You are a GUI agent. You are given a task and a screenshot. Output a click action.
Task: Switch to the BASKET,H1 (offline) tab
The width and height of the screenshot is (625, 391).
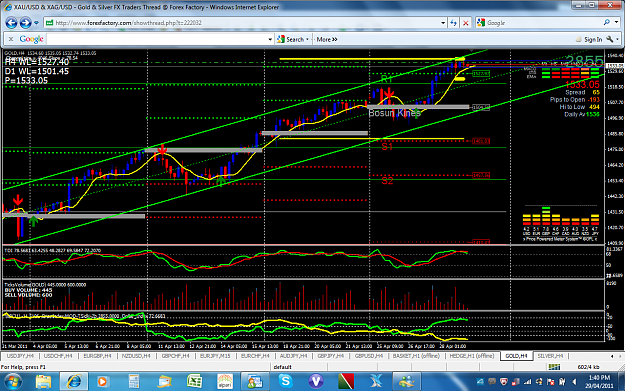coord(416,356)
